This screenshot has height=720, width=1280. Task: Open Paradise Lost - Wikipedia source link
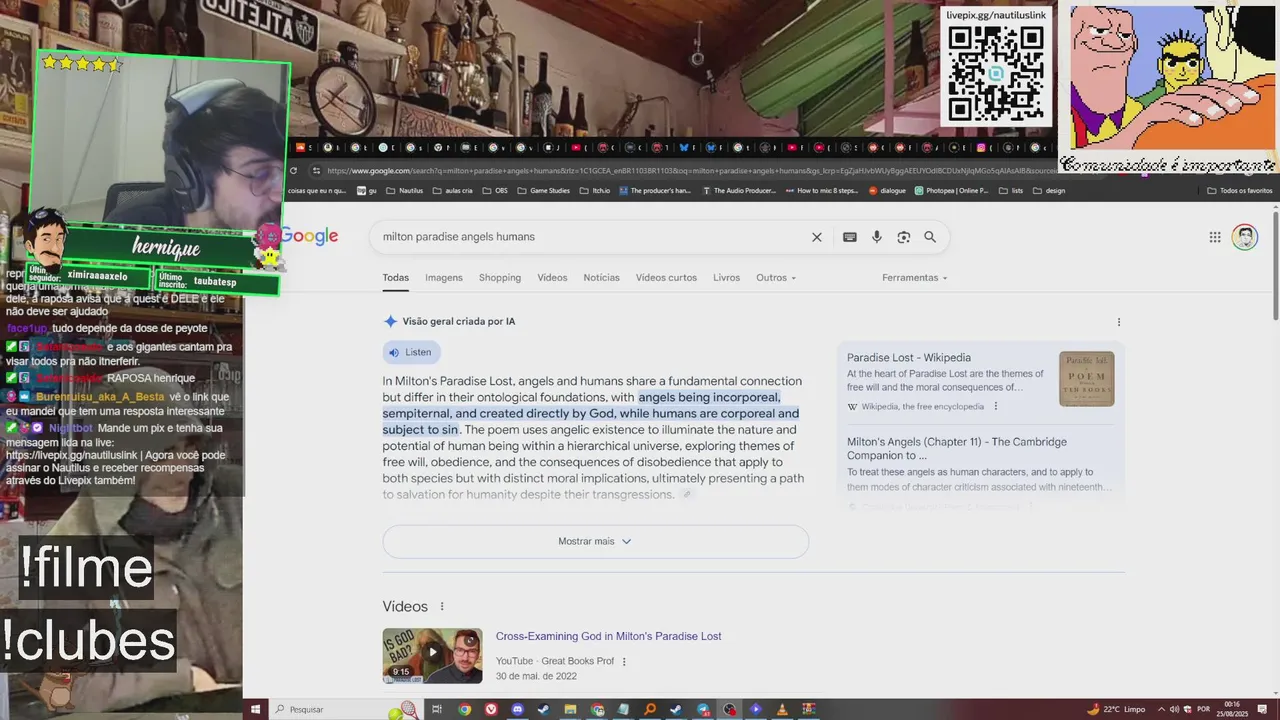pyautogui.click(x=909, y=357)
